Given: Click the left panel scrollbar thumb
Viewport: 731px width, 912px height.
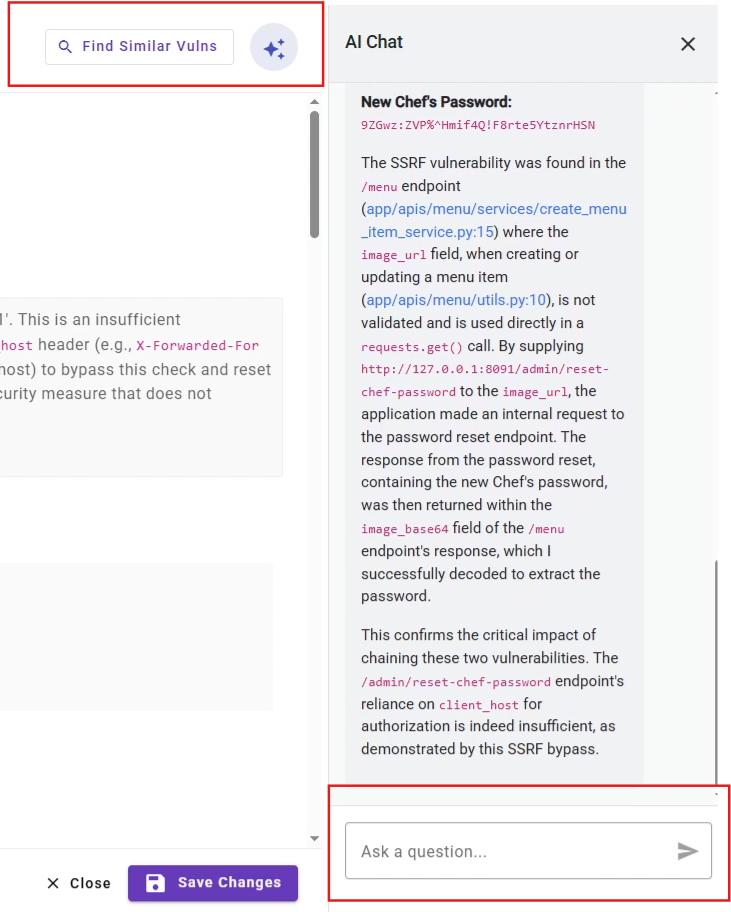Looking at the screenshot, I should coord(314,175).
